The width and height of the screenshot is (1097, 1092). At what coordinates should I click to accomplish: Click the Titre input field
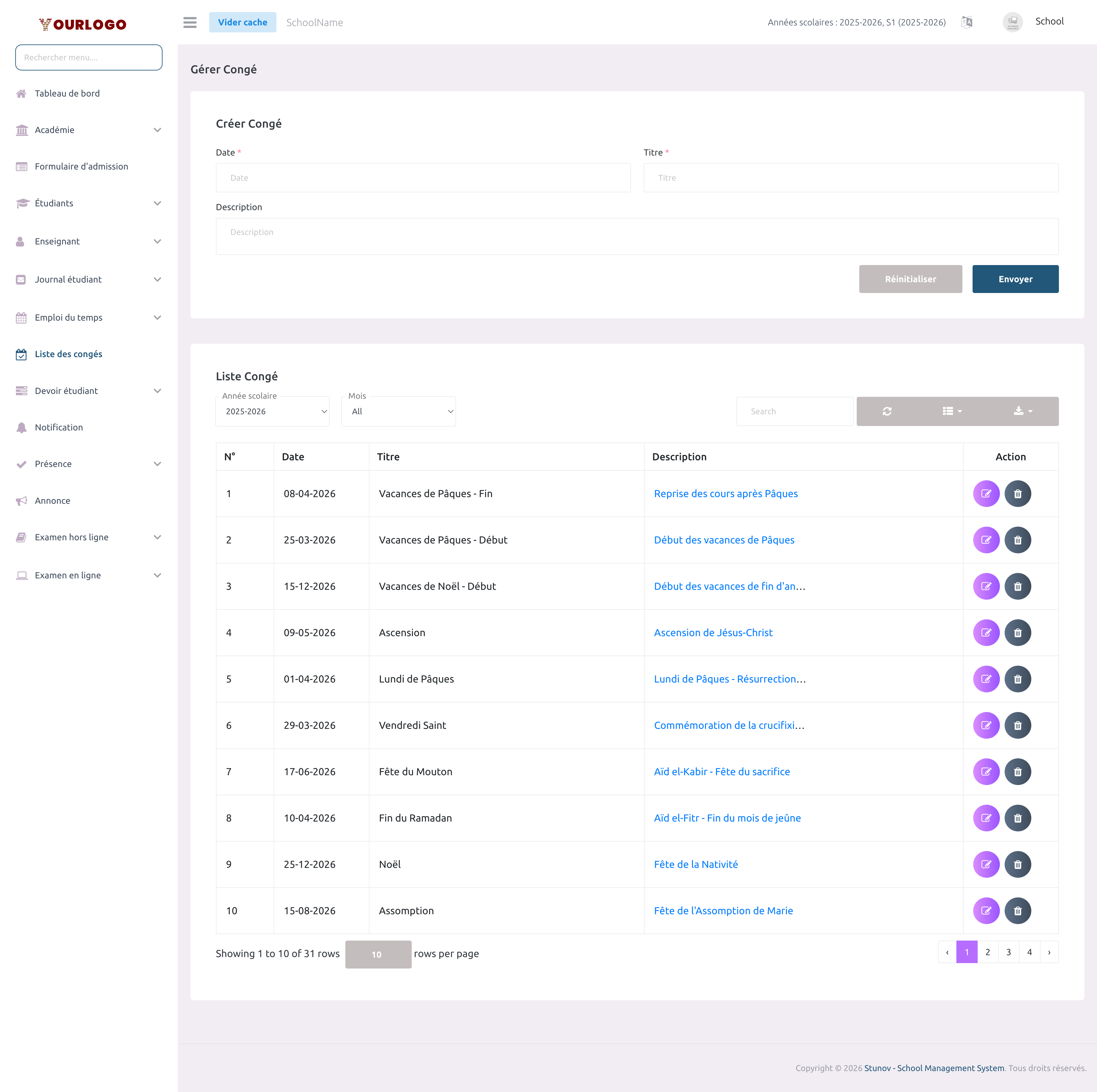coord(851,178)
